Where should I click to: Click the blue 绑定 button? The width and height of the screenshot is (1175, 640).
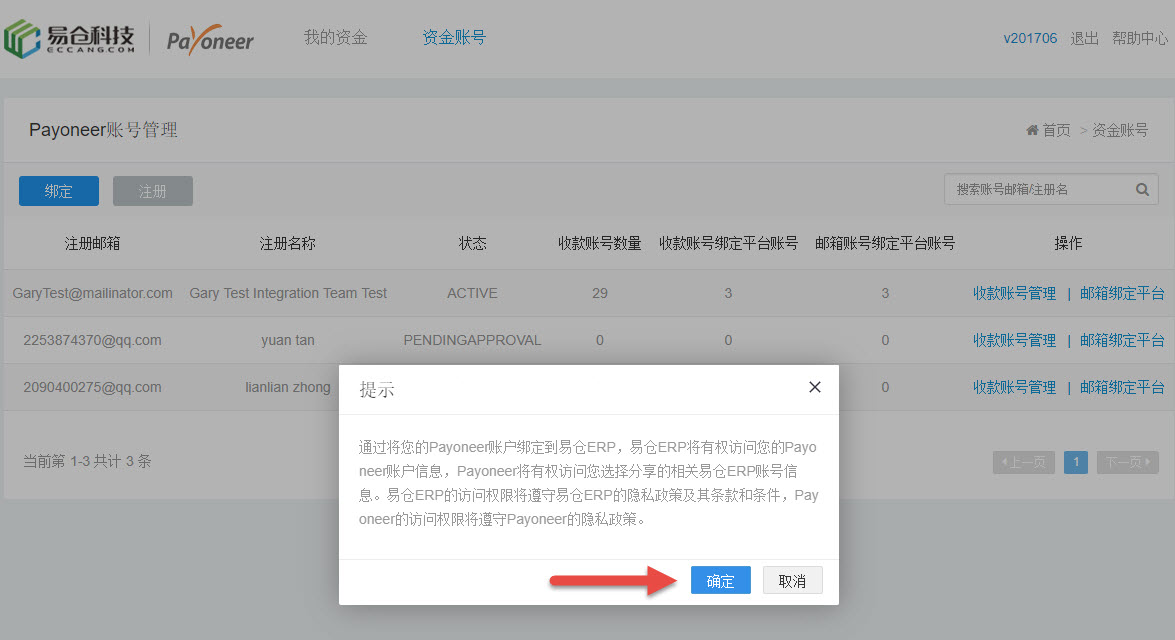58,191
